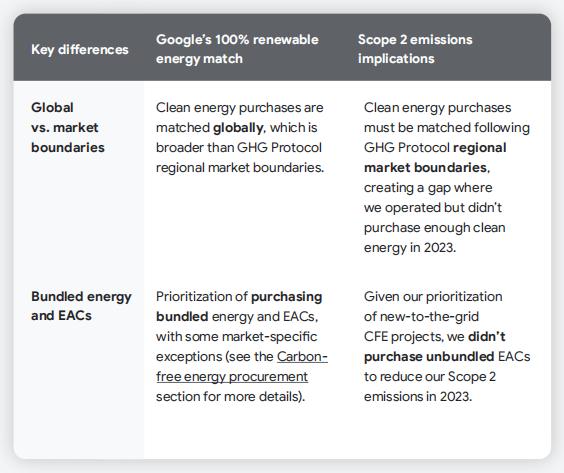Click the bold text purchasing bundled

pyautogui.click(x=239, y=306)
